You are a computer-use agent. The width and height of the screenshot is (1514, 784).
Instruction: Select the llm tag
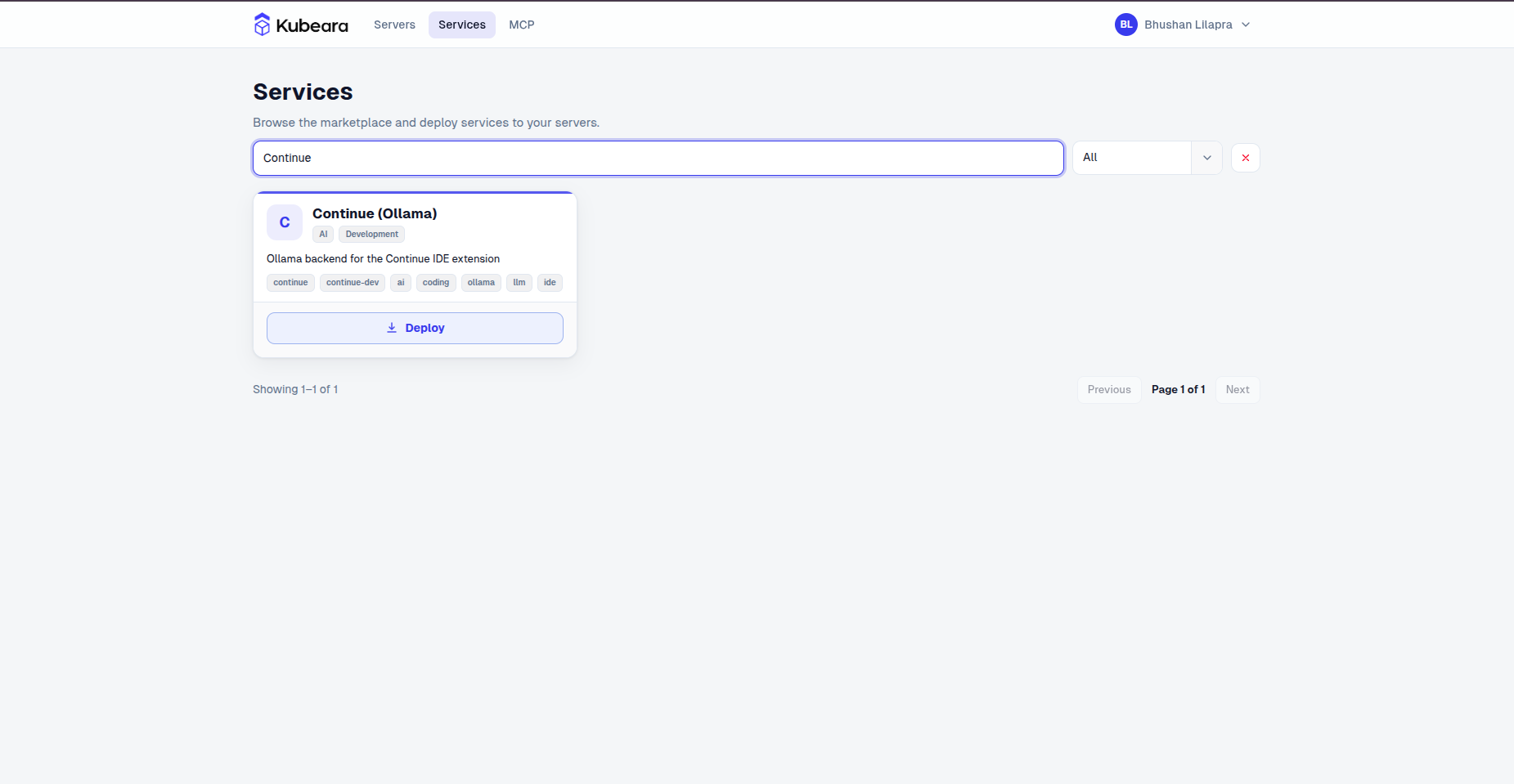(x=519, y=283)
